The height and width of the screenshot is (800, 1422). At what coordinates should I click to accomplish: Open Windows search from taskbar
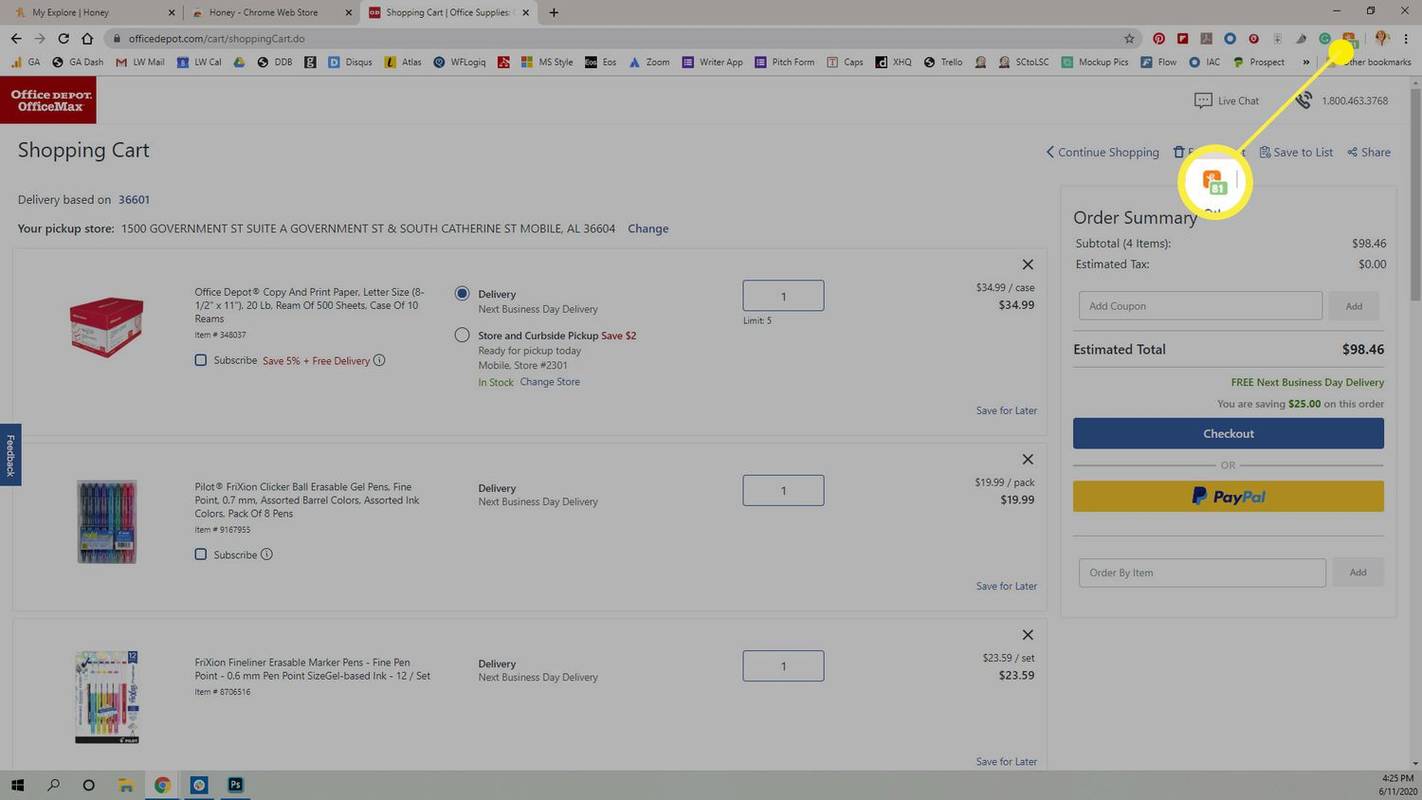tap(53, 785)
